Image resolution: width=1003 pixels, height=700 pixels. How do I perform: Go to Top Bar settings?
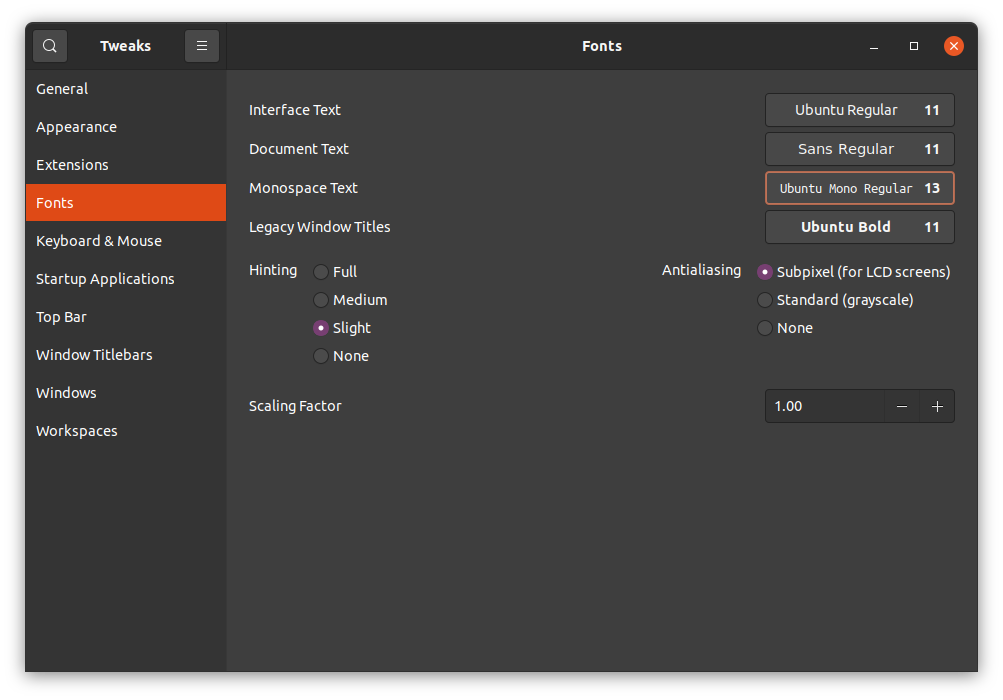click(x=126, y=317)
